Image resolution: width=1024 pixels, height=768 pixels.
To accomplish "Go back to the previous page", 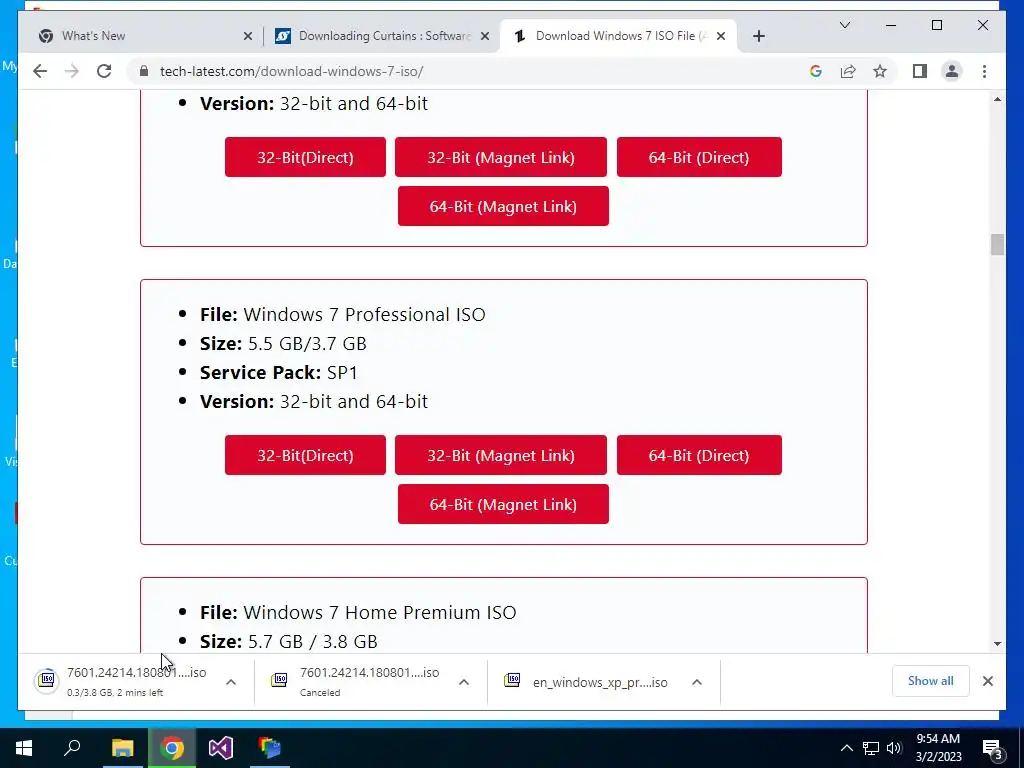I will point(40,71).
